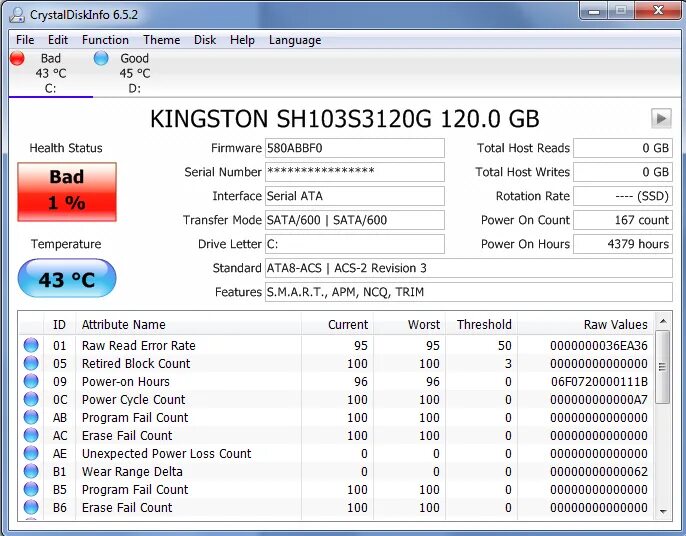The height and width of the screenshot is (536, 686).
Task: Click the red Bad 1 % health status button
Action: 67,192
